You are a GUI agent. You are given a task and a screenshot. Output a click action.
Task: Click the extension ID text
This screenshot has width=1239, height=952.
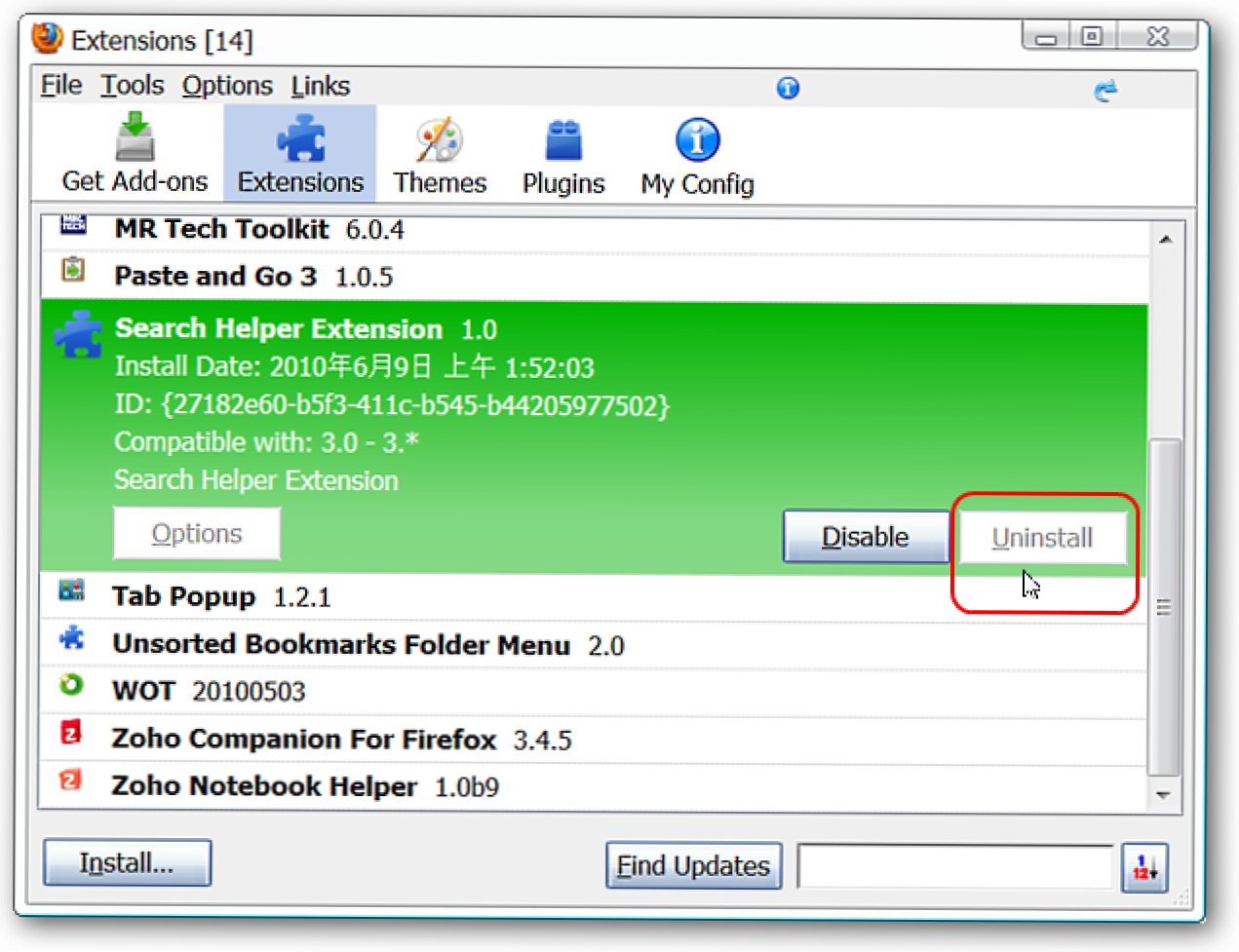(x=392, y=405)
